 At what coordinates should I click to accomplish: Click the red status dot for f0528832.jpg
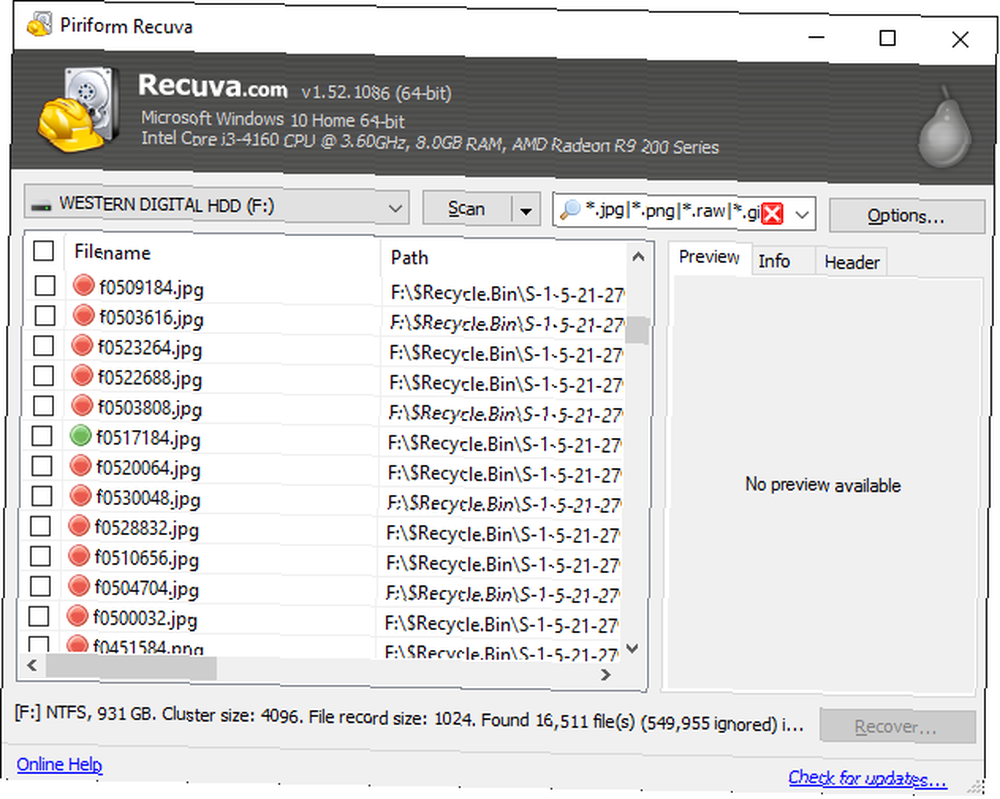[x=79, y=526]
